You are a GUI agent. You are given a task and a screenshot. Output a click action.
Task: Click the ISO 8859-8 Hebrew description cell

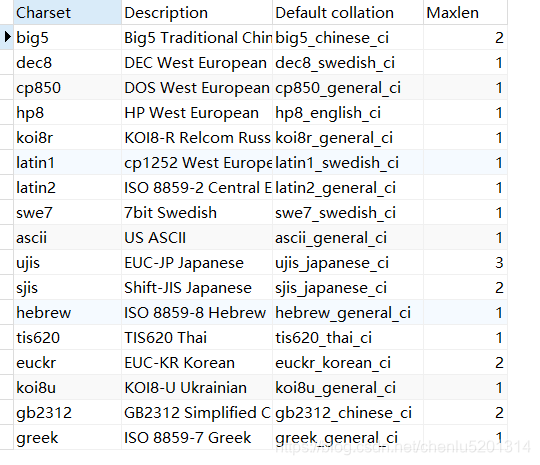click(197, 312)
